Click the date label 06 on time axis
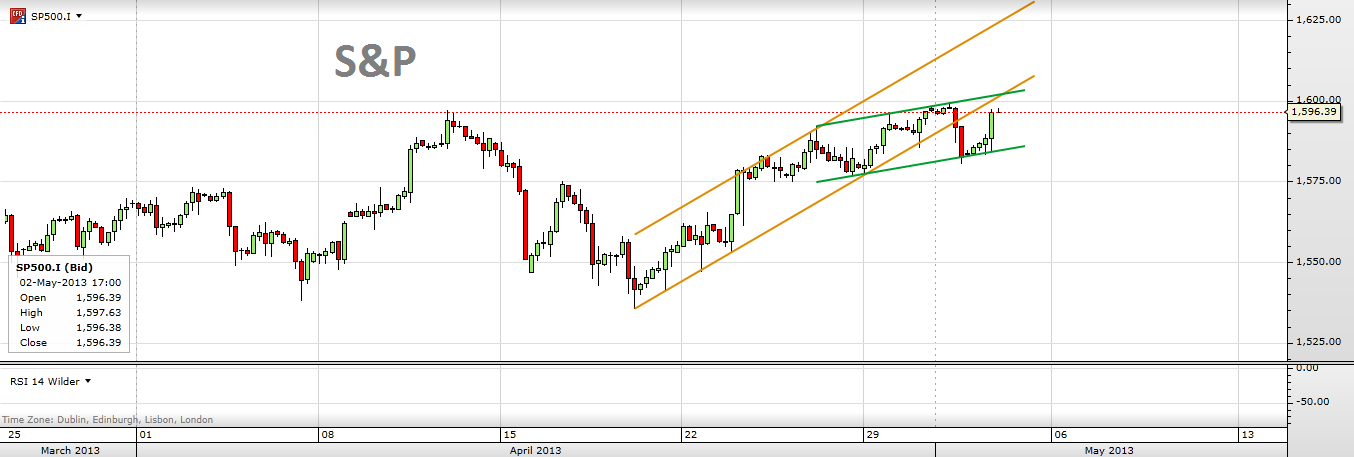Viewport: 1354px width, 457px height. [1060, 436]
